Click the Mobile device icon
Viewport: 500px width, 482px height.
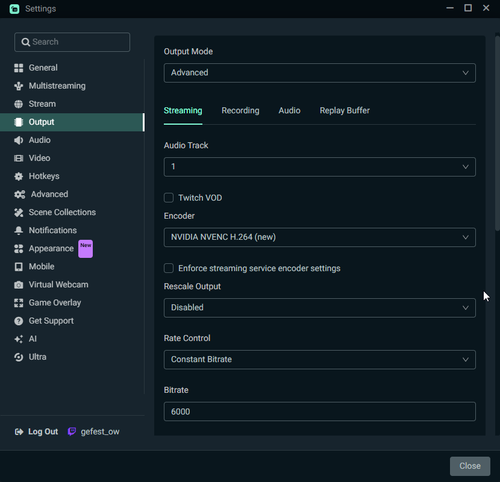point(19,267)
